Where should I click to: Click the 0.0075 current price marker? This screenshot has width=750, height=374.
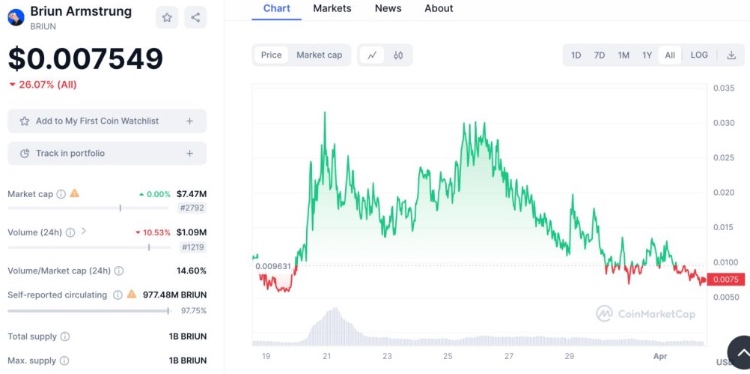[x=726, y=279]
